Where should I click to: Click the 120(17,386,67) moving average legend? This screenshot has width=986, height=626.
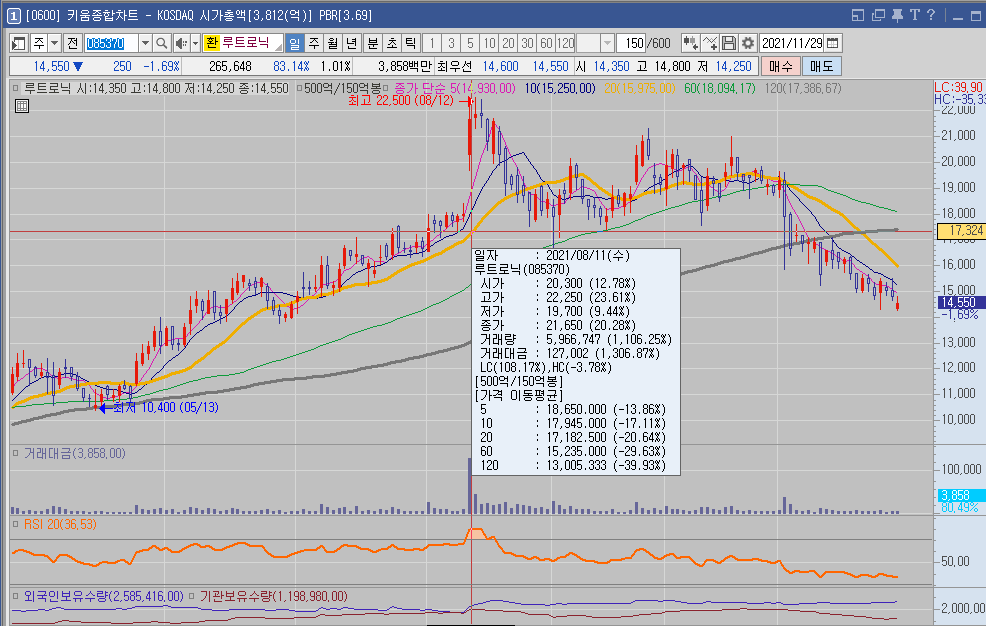tap(803, 89)
